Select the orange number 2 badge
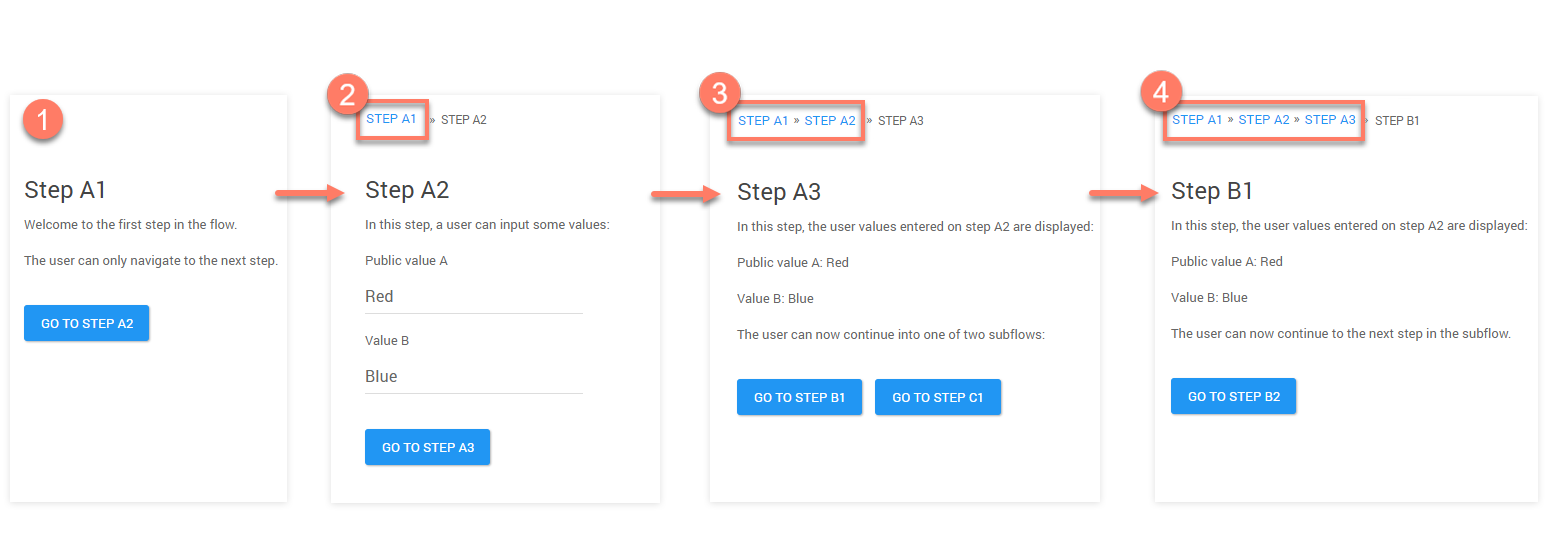Viewport: 1550px width, 550px height. 347,94
